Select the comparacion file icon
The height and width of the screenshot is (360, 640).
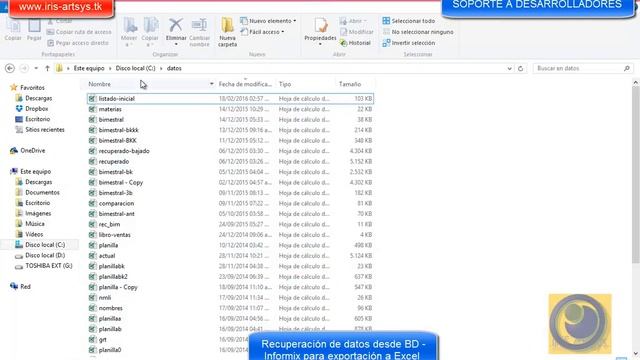pos(92,203)
